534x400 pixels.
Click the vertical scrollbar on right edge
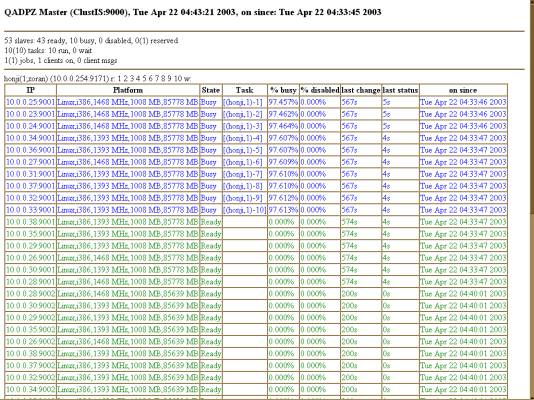click(532, 200)
